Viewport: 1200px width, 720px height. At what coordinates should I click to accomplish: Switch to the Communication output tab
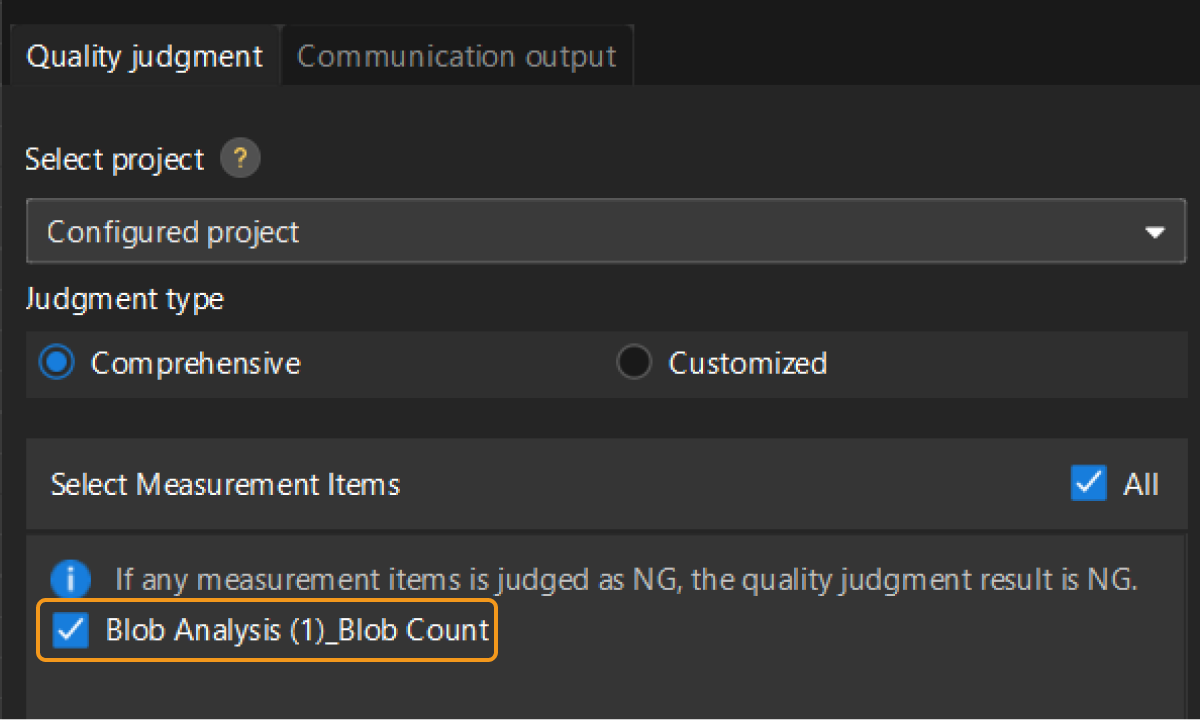[456, 56]
